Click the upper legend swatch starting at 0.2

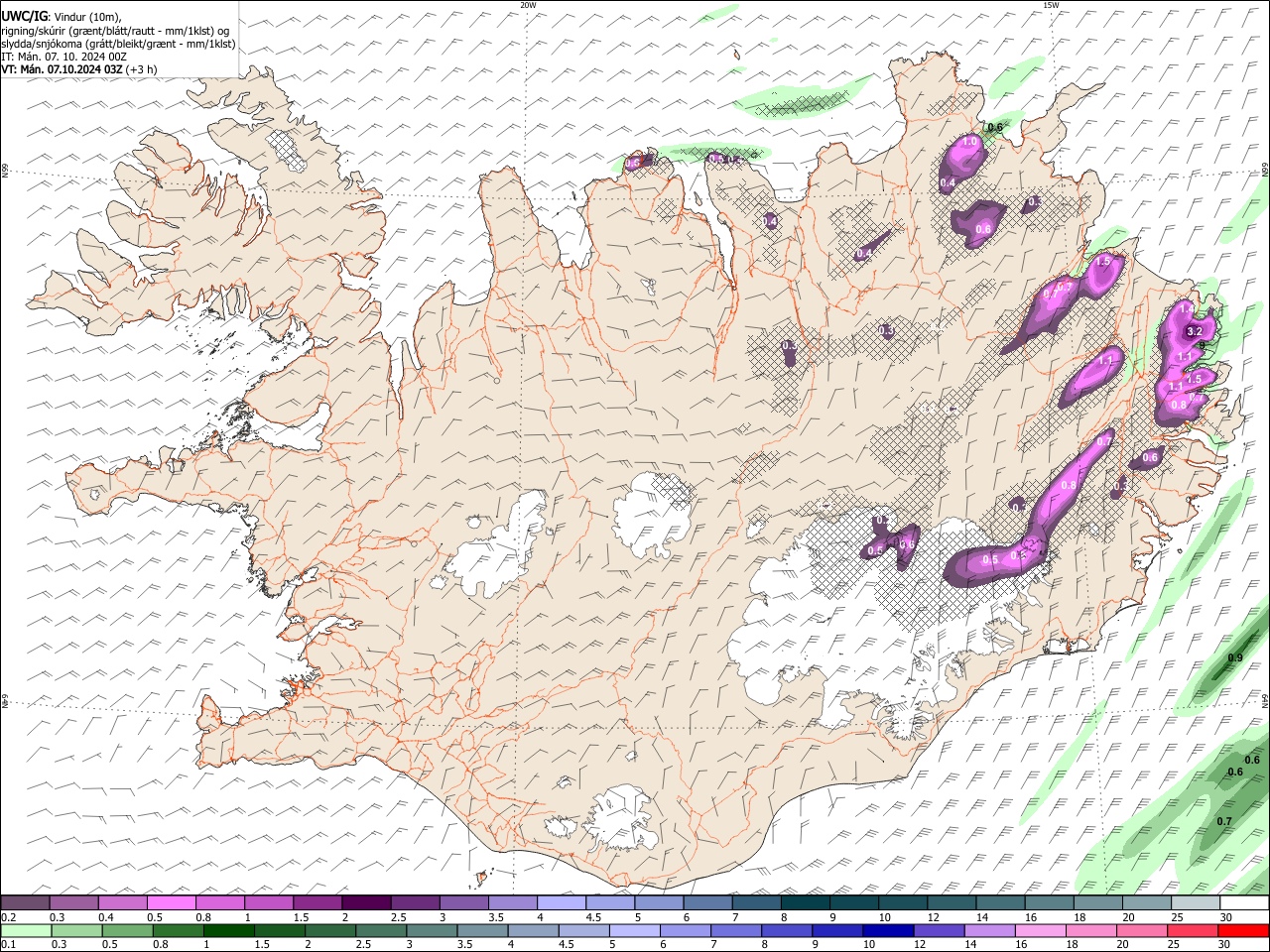pyautogui.click(x=26, y=902)
